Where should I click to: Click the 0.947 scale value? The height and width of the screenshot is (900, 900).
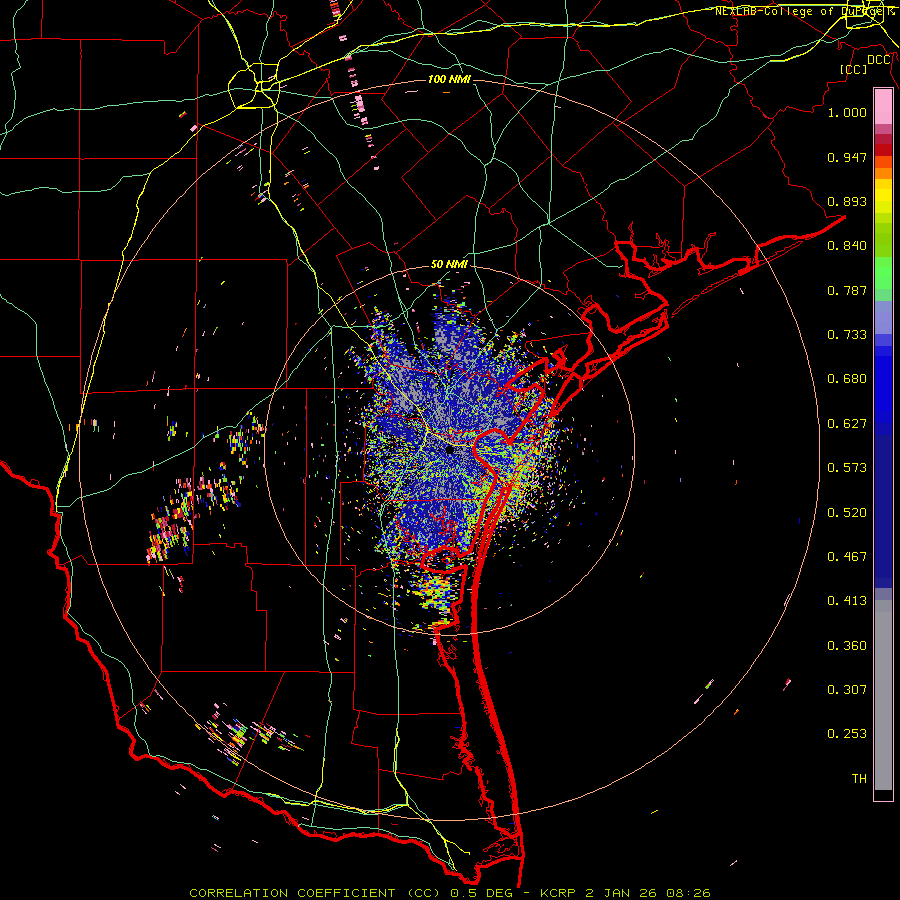(x=847, y=157)
